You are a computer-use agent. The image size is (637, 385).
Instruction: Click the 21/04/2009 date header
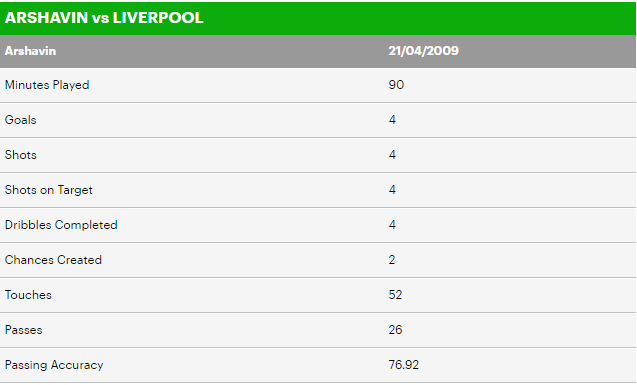click(x=423, y=51)
